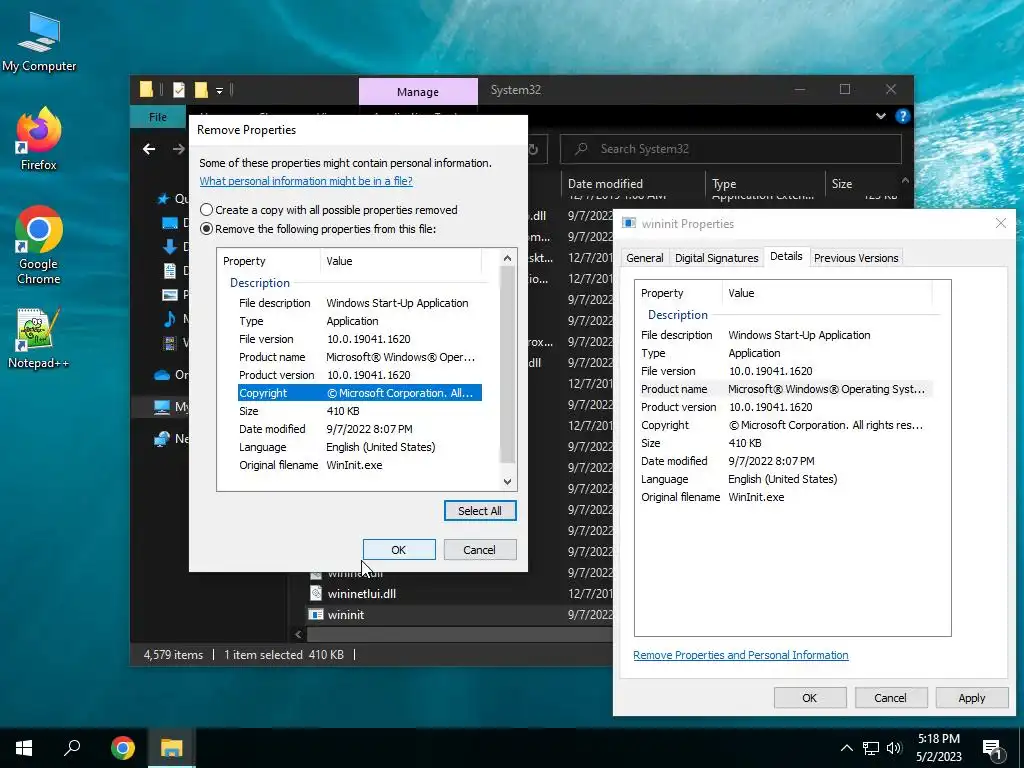Sort by the Type column header
Viewport: 1024px width, 768px height.
pyautogui.click(x=765, y=184)
